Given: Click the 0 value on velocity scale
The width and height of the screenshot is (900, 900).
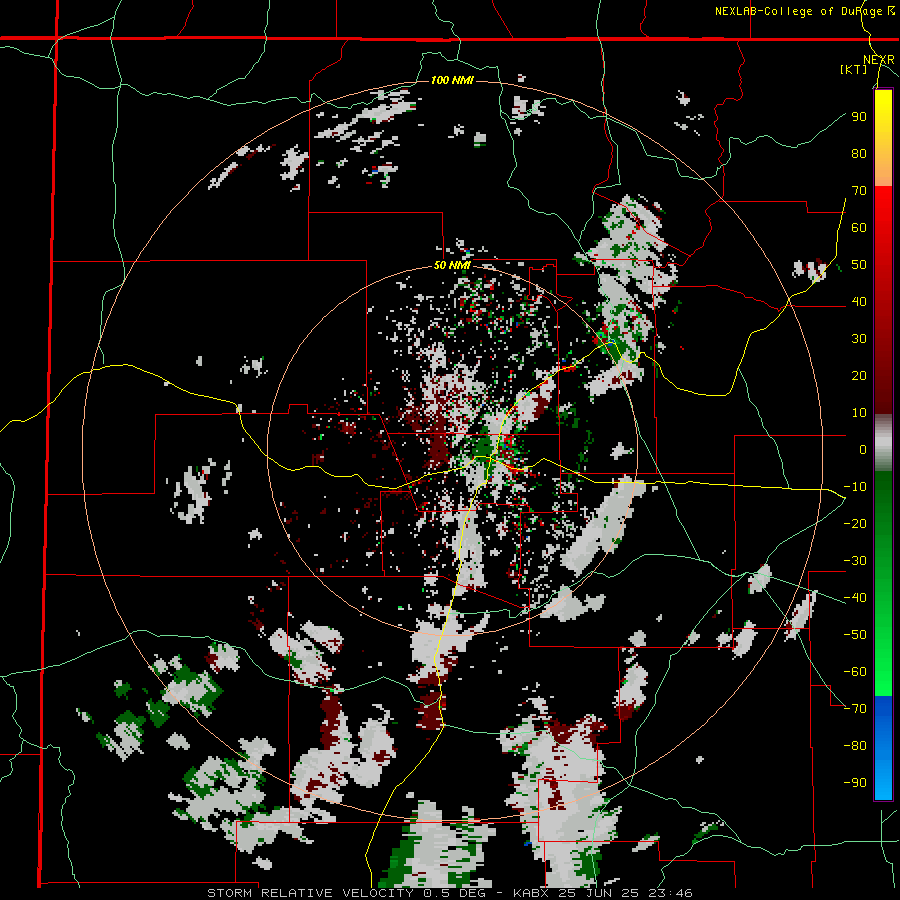Looking at the screenshot, I should click(863, 449).
